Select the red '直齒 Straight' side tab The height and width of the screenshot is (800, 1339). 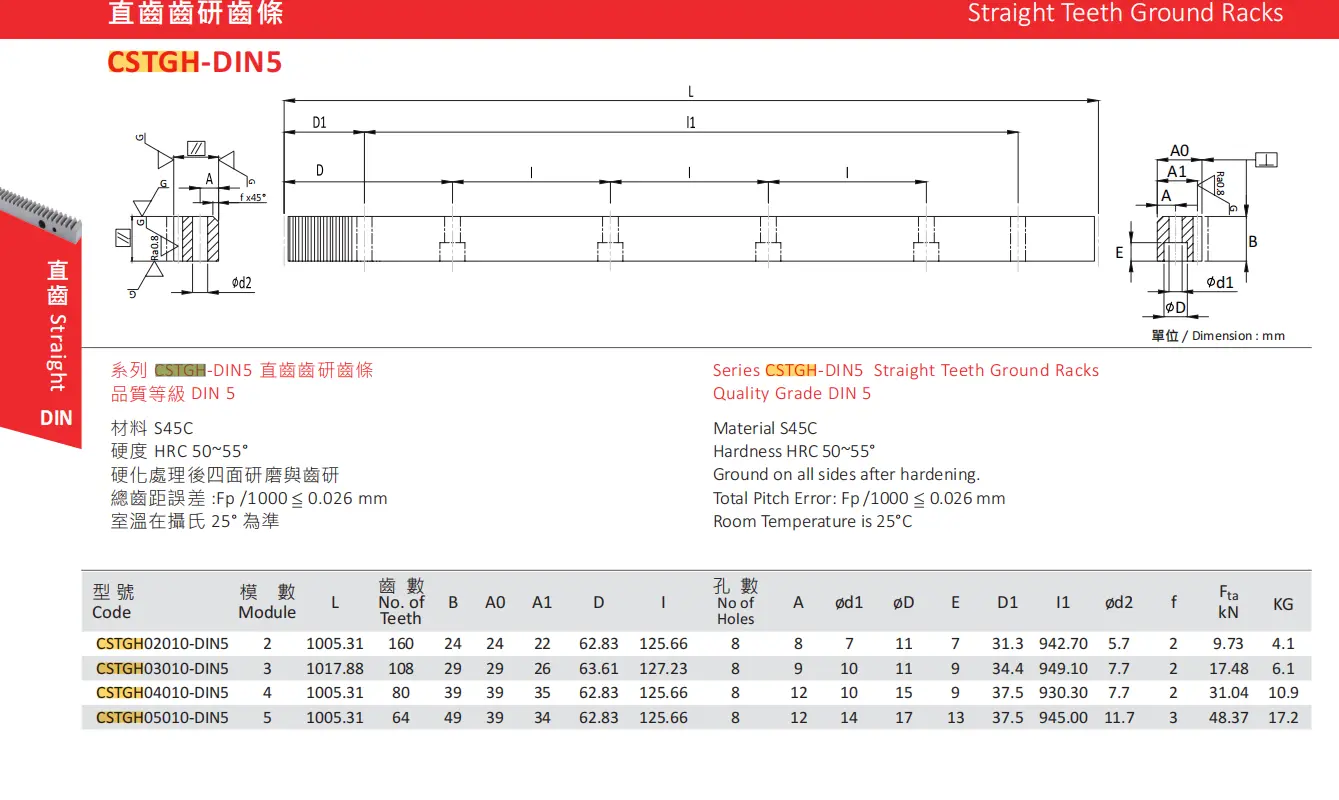tap(57, 325)
